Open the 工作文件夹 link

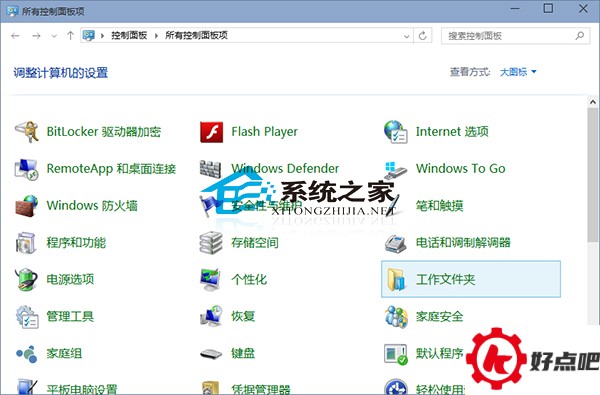pos(445,279)
